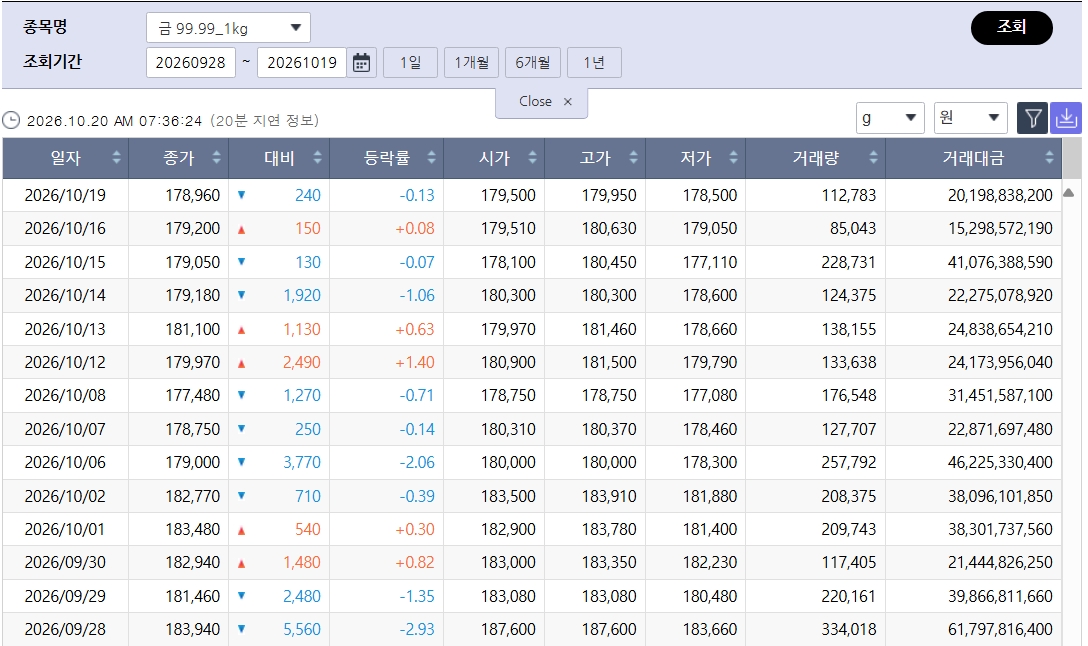Open the currency unit dropdown 원
Screen dimensions: 1088x646
pos(970,118)
